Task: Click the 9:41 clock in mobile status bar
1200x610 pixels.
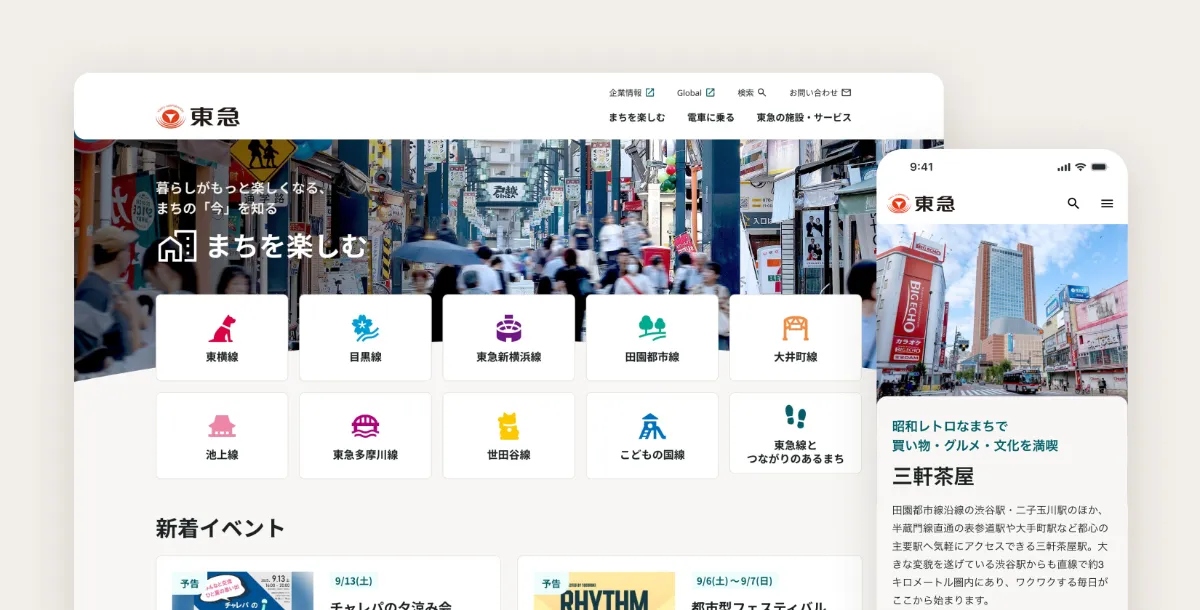Action: [921, 167]
